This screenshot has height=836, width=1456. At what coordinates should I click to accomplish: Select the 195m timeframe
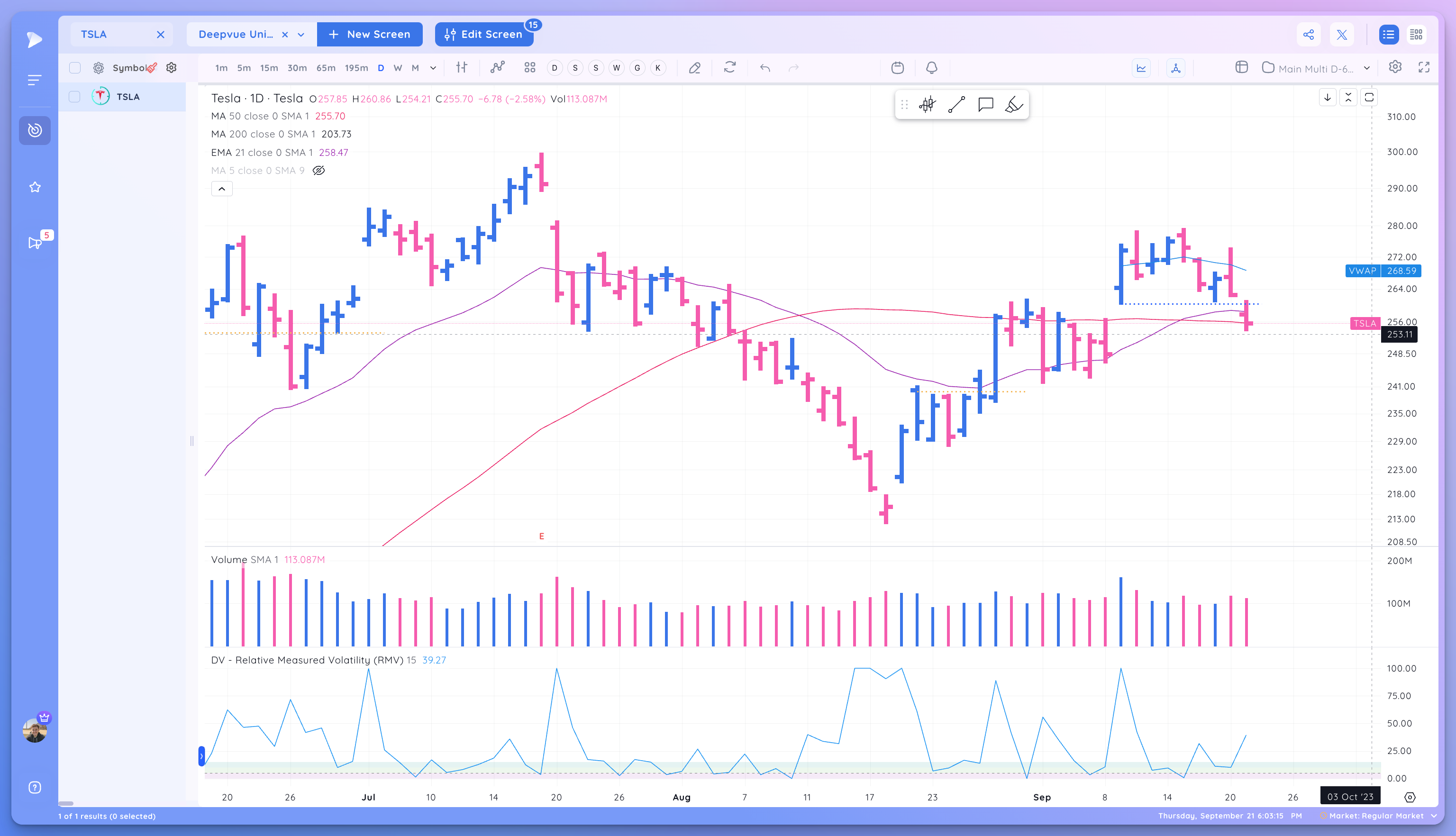pyautogui.click(x=356, y=68)
